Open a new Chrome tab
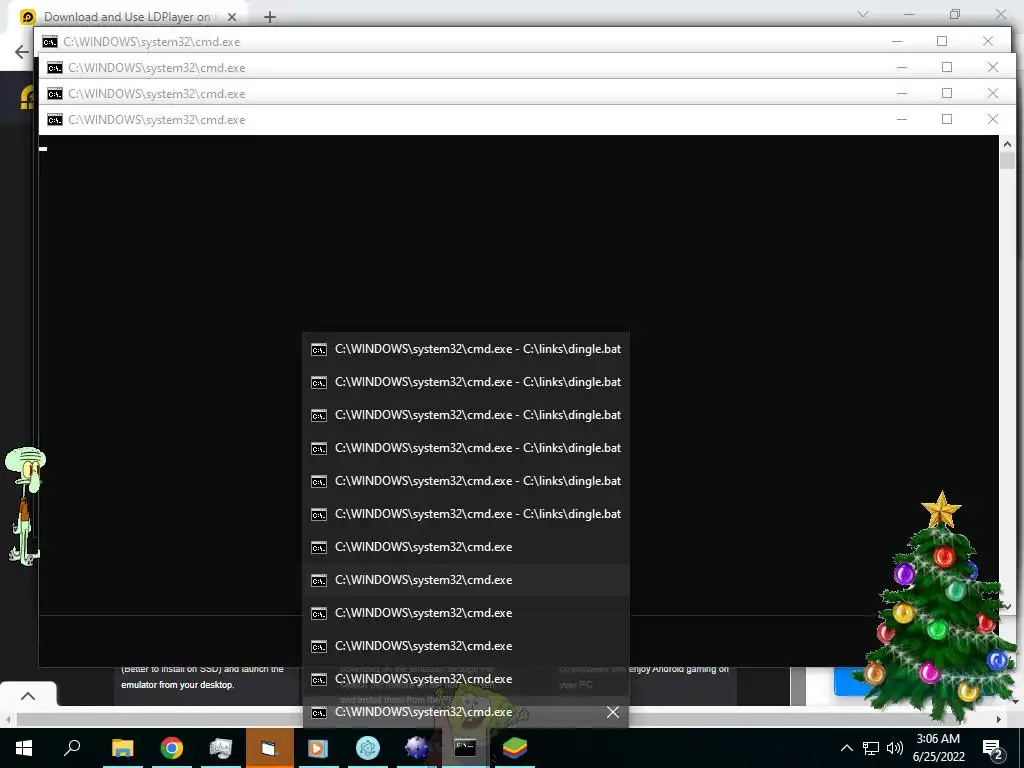The image size is (1024, 768). 270,17
